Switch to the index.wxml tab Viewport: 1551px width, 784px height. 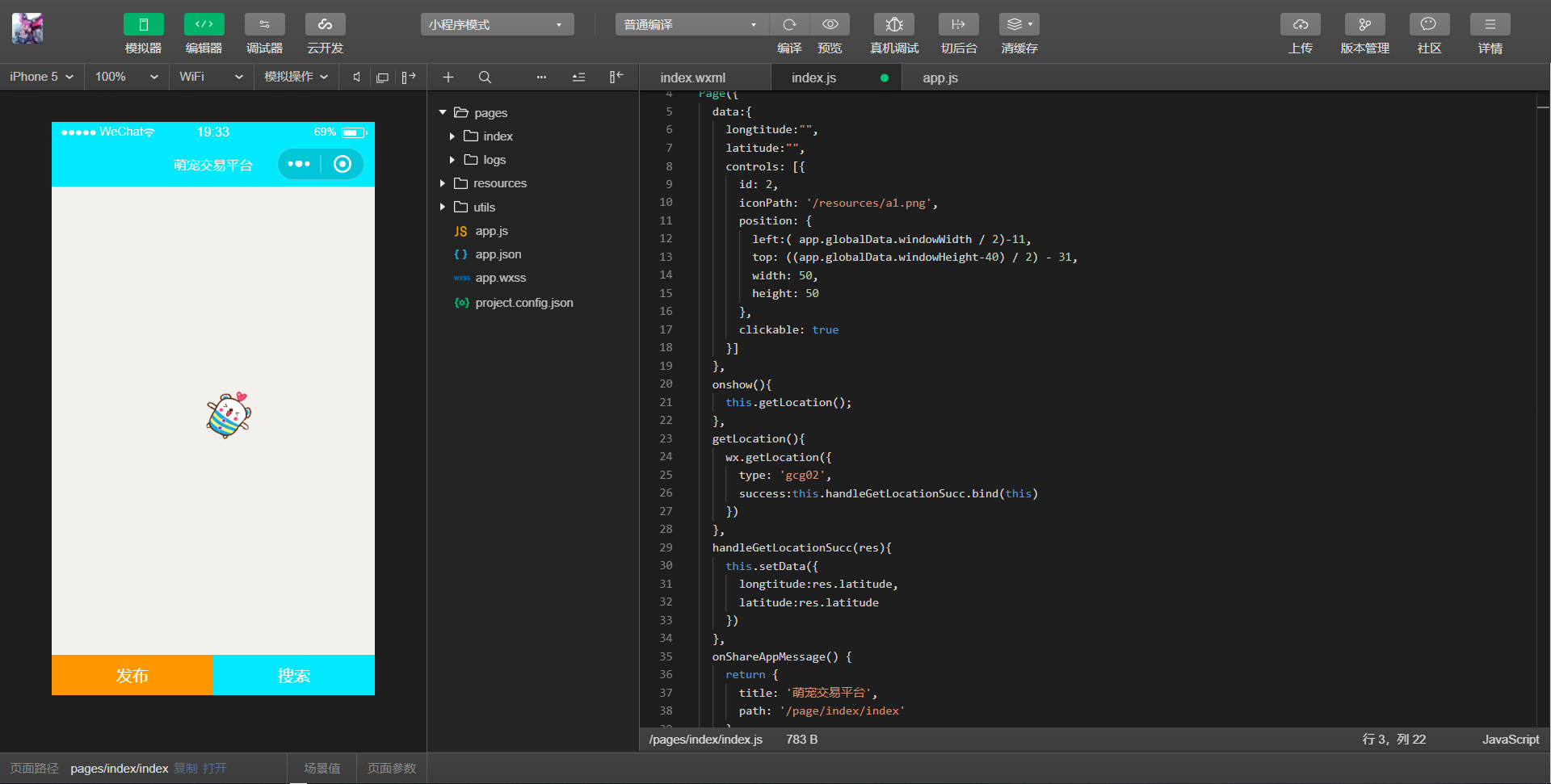(x=692, y=78)
